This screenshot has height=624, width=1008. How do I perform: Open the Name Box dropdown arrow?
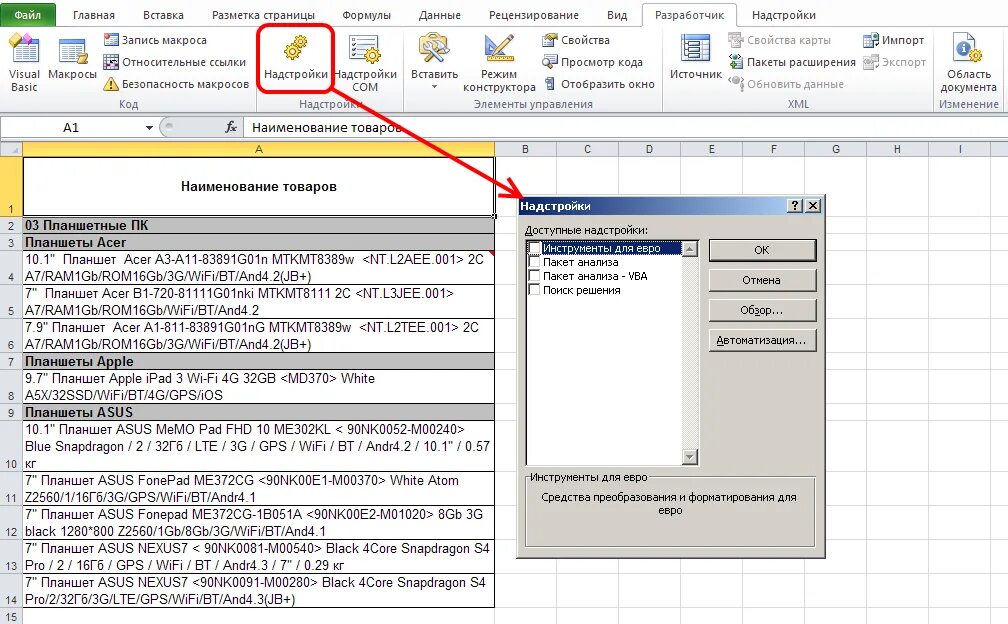pos(149,127)
